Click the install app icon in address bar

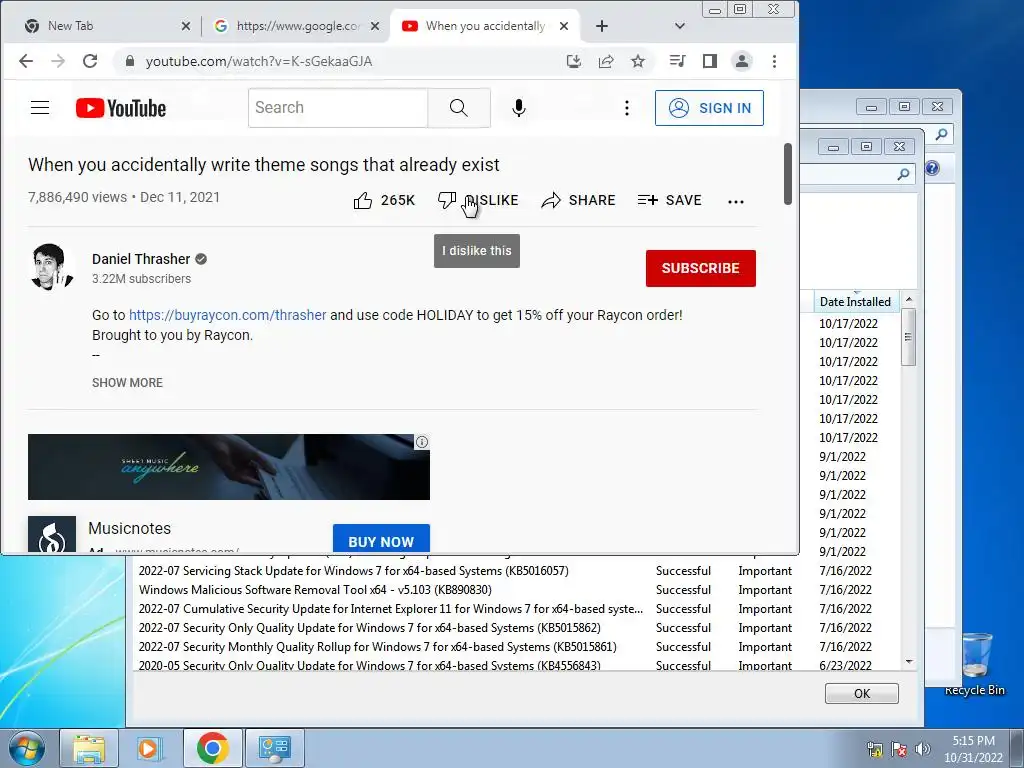click(573, 61)
